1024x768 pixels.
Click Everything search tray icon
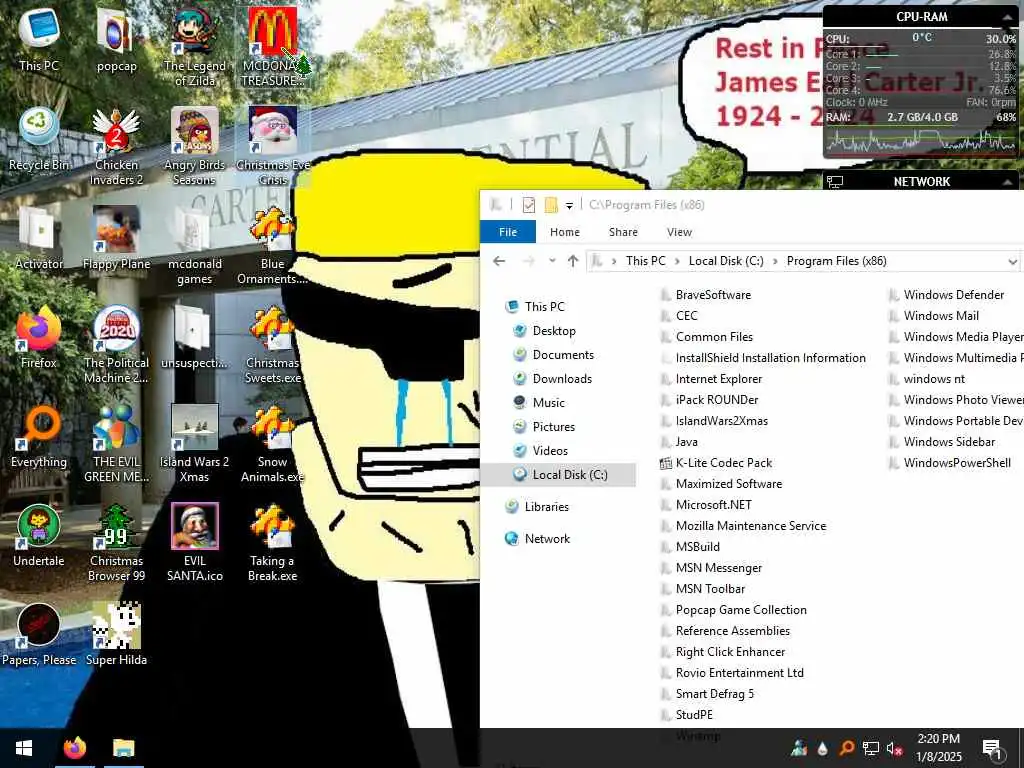coord(846,748)
